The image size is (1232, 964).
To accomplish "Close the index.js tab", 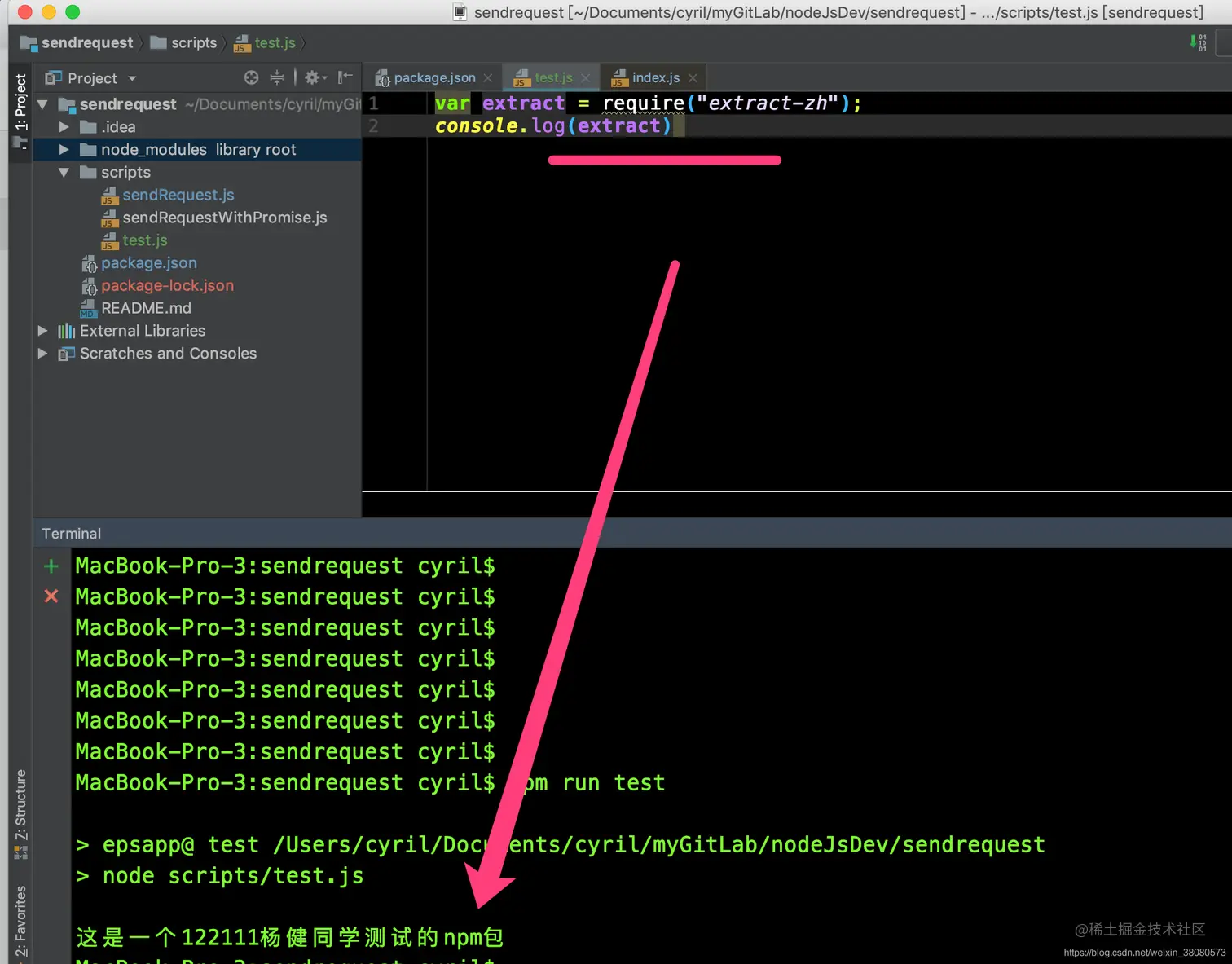I will (693, 78).
